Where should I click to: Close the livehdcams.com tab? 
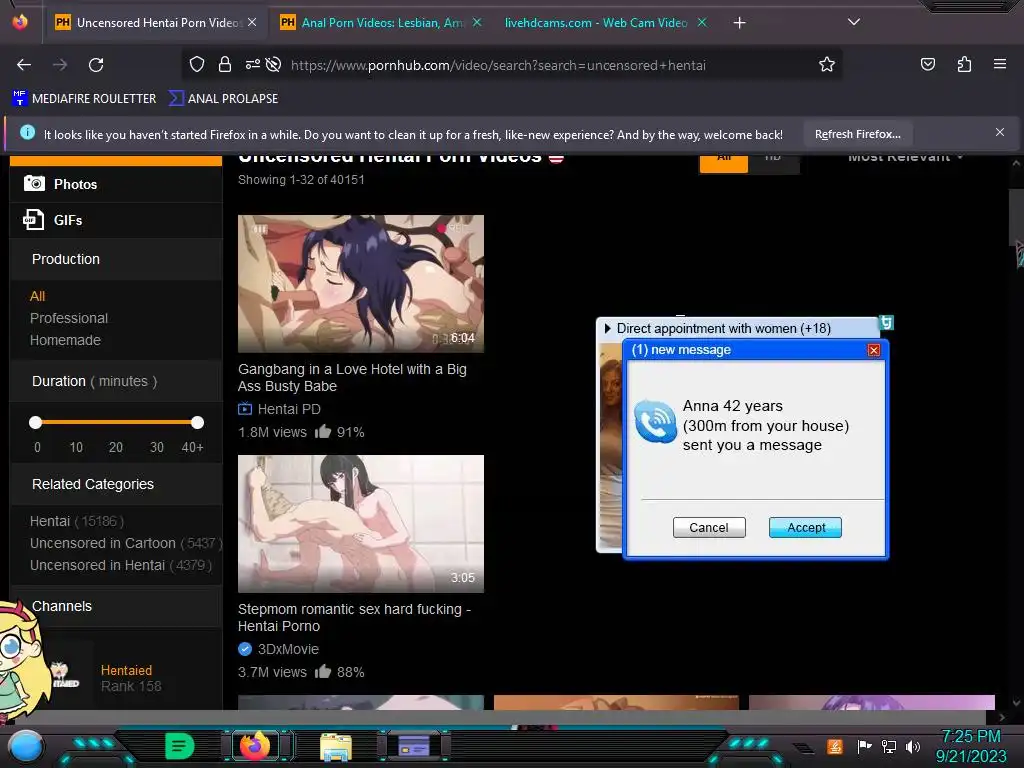pyautogui.click(x=702, y=23)
